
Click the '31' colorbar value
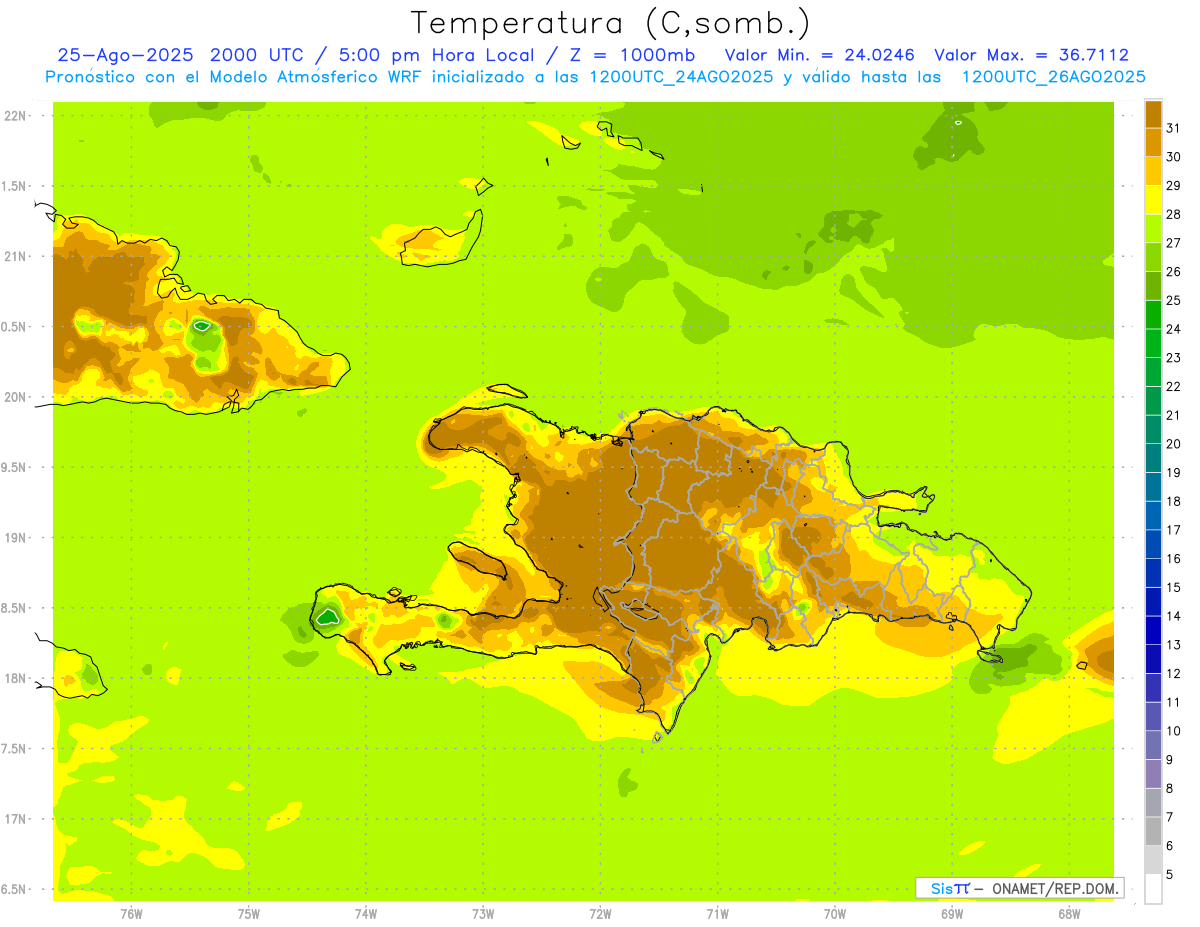[x=1173, y=128]
